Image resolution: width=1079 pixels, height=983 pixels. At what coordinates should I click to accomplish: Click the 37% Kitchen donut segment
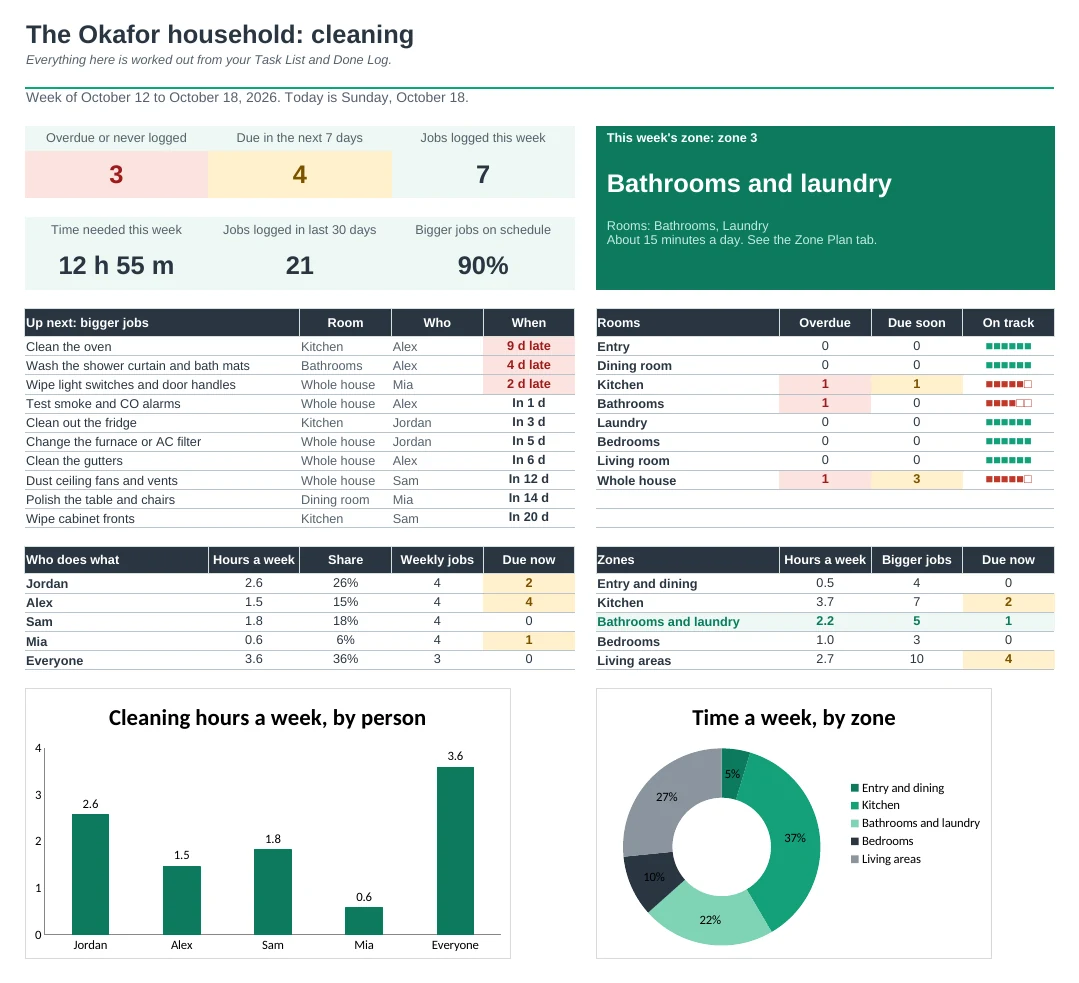pyautogui.click(x=795, y=838)
